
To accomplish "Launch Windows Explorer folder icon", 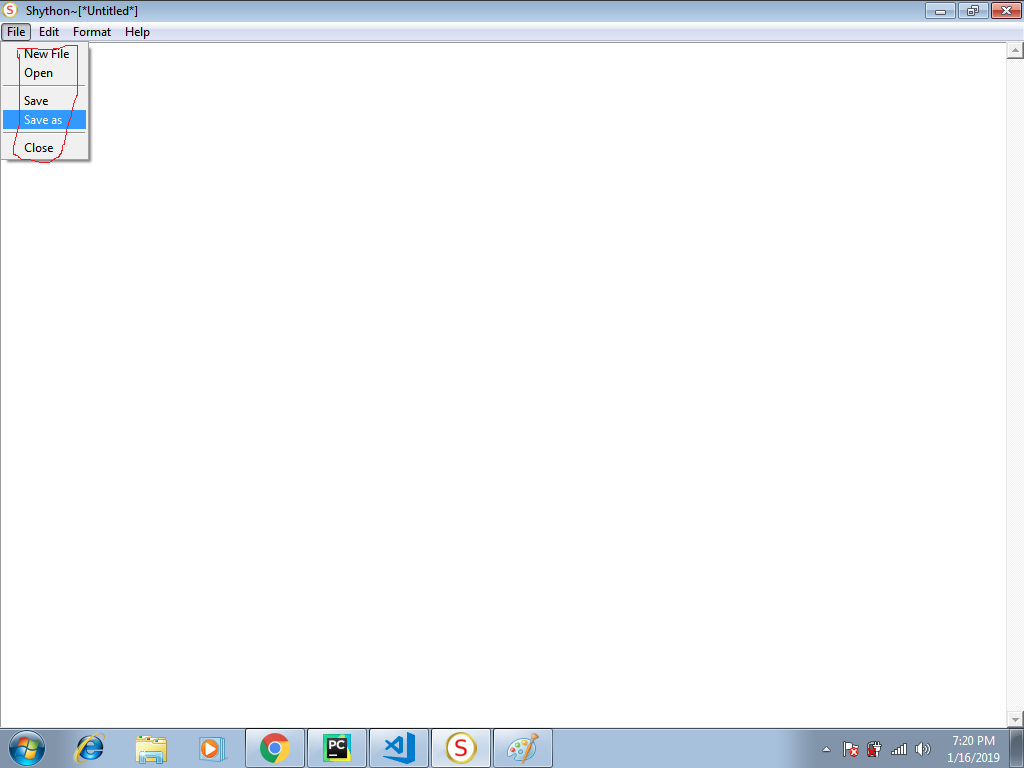I will pyautogui.click(x=152, y=748).
